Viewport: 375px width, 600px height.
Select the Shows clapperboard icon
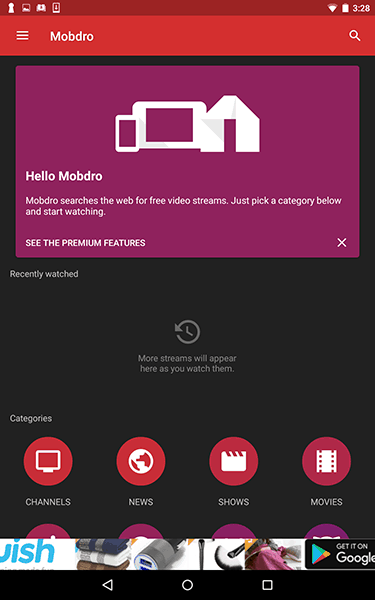pos(233,461)
